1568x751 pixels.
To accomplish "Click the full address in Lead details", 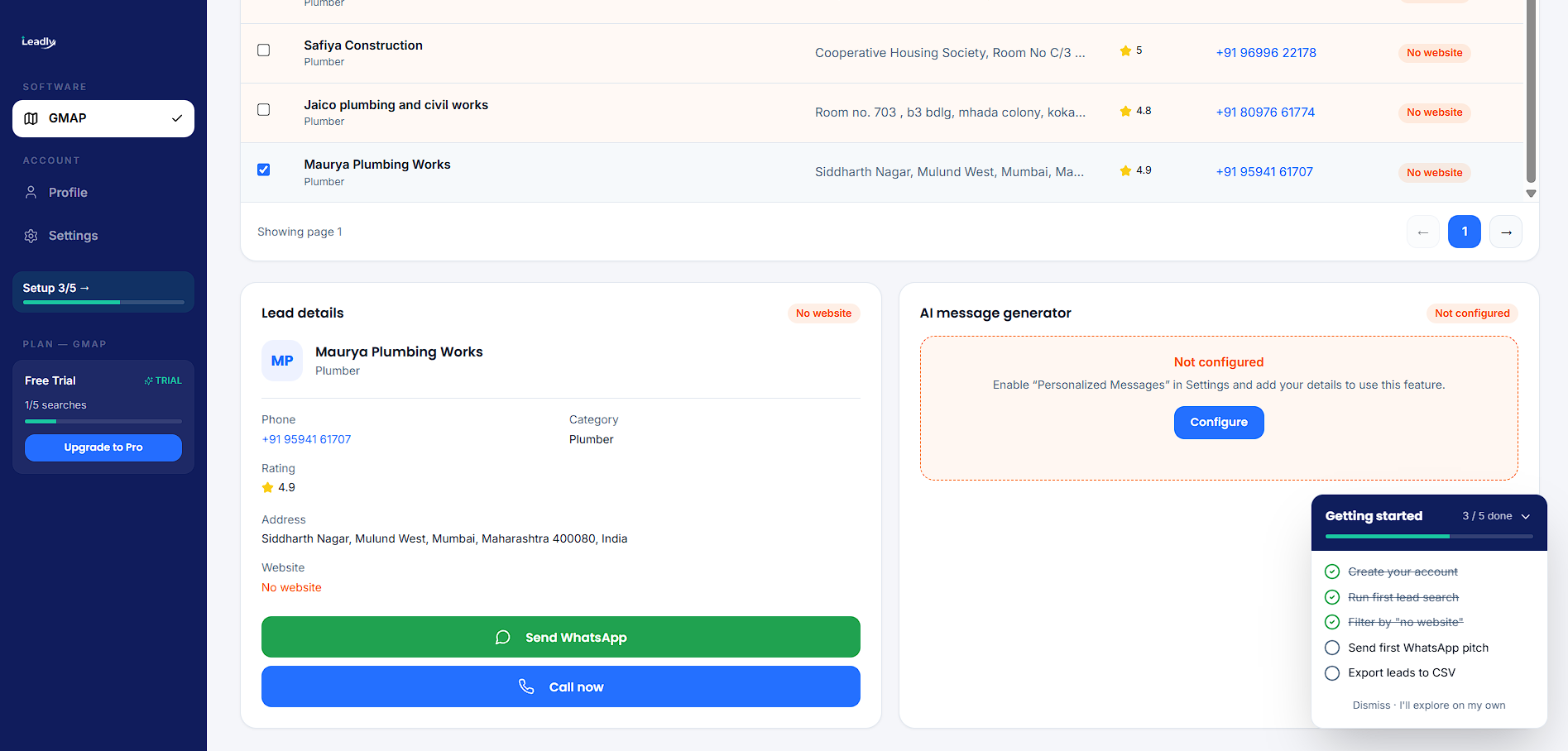I will coord(444,538).
